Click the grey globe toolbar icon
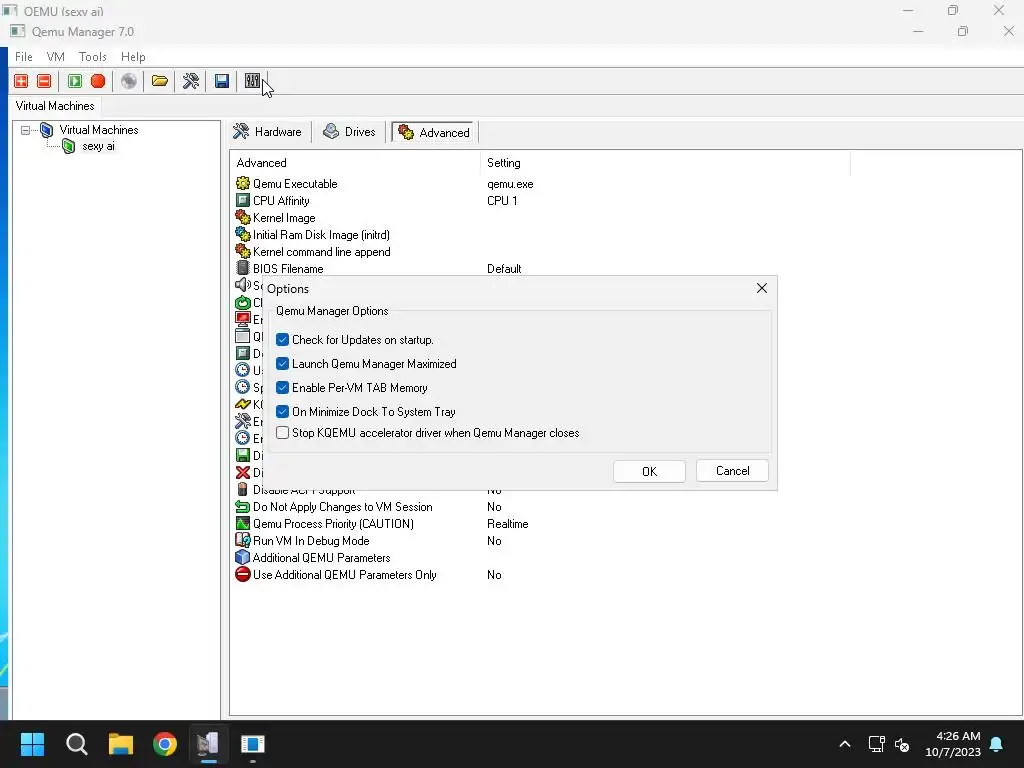This screenshot has width=1024, height=768. point(129,81)
